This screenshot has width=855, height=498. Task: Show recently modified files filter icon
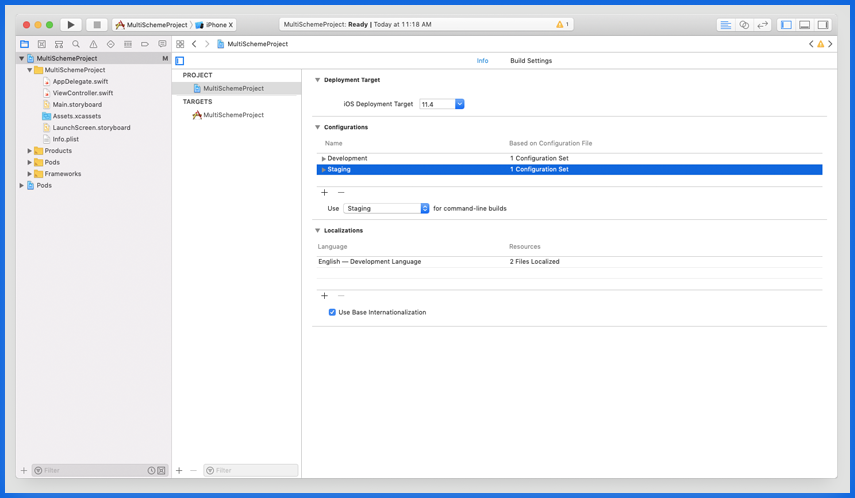(151, 471)
